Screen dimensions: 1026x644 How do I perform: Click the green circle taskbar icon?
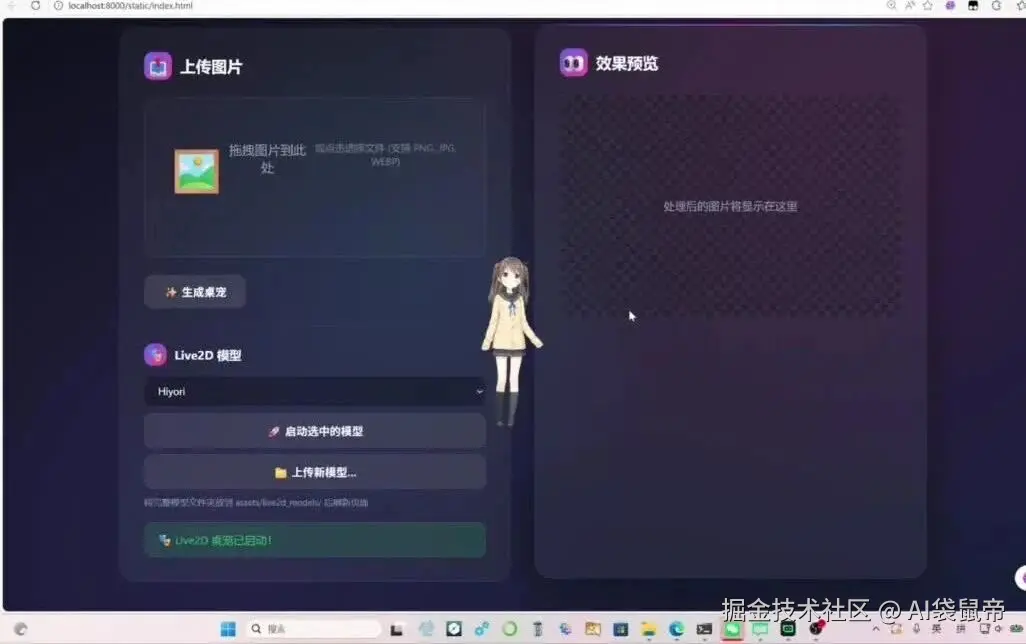[509, 629]
